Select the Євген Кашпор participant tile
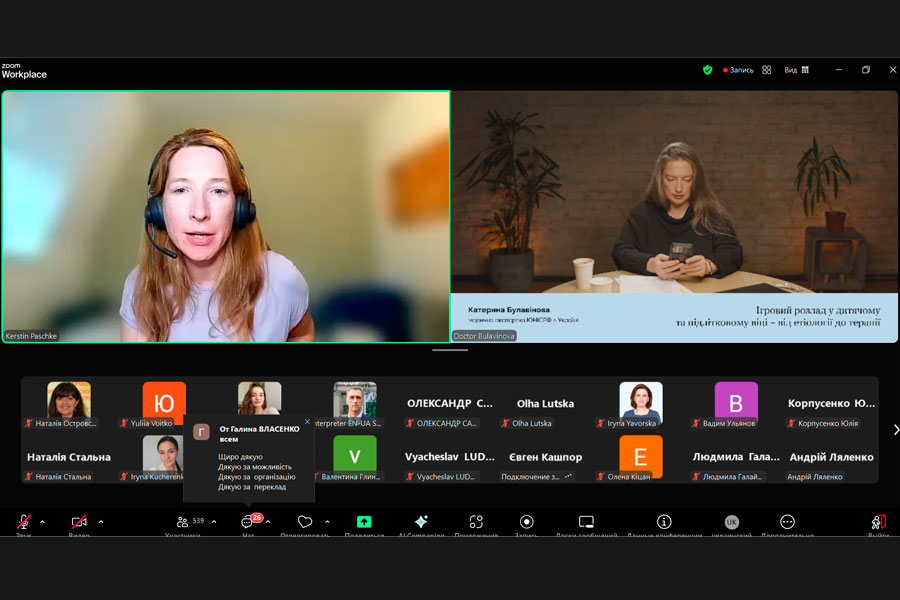This screenshot has height=600, width=900. pyautogui.click(x=545, y=458)
